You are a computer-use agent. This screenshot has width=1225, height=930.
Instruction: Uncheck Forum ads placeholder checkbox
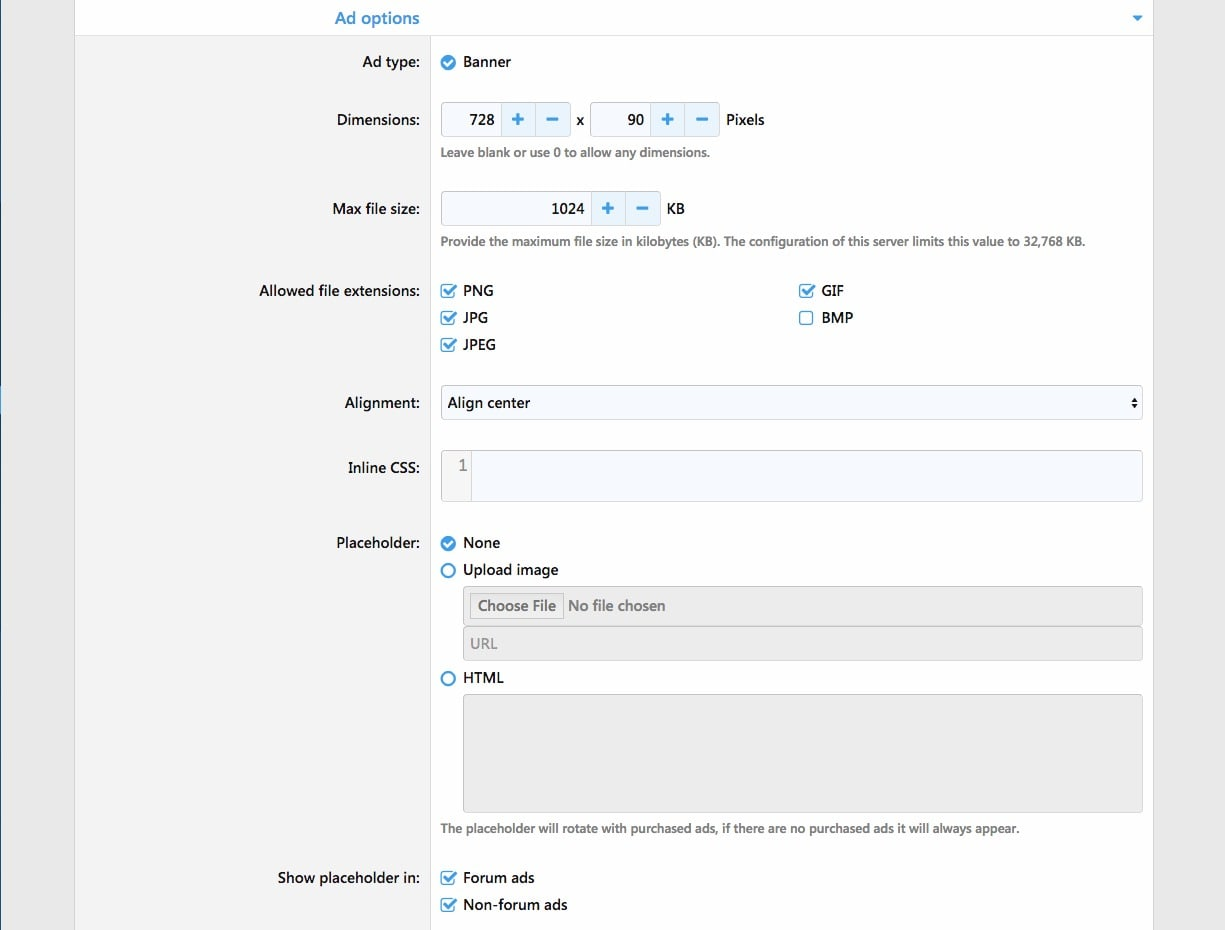(x=449, y=878)
